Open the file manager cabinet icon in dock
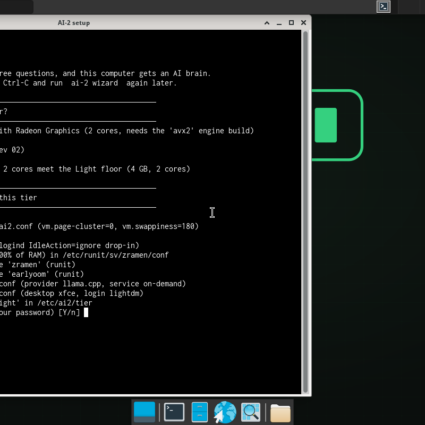 pos(200,412)
